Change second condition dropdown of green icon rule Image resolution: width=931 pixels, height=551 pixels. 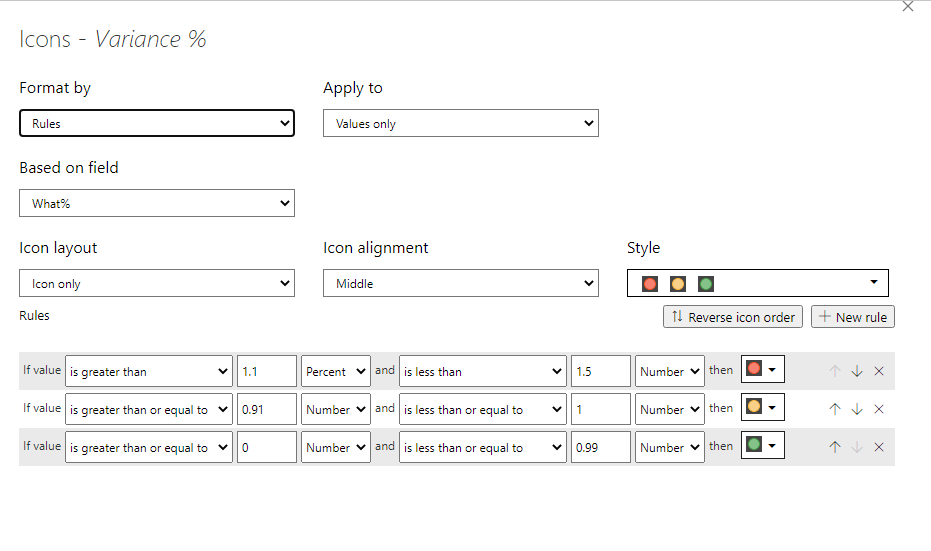(x=483, y=447)
